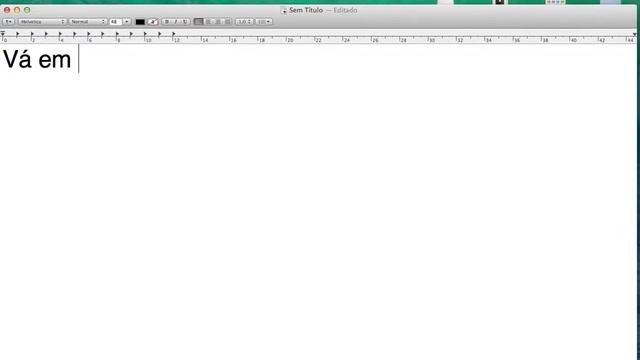This screenshot has width=640, height=360.
Task: Click the right margin marker on the ruler
Action: click(x=634, y=34)
